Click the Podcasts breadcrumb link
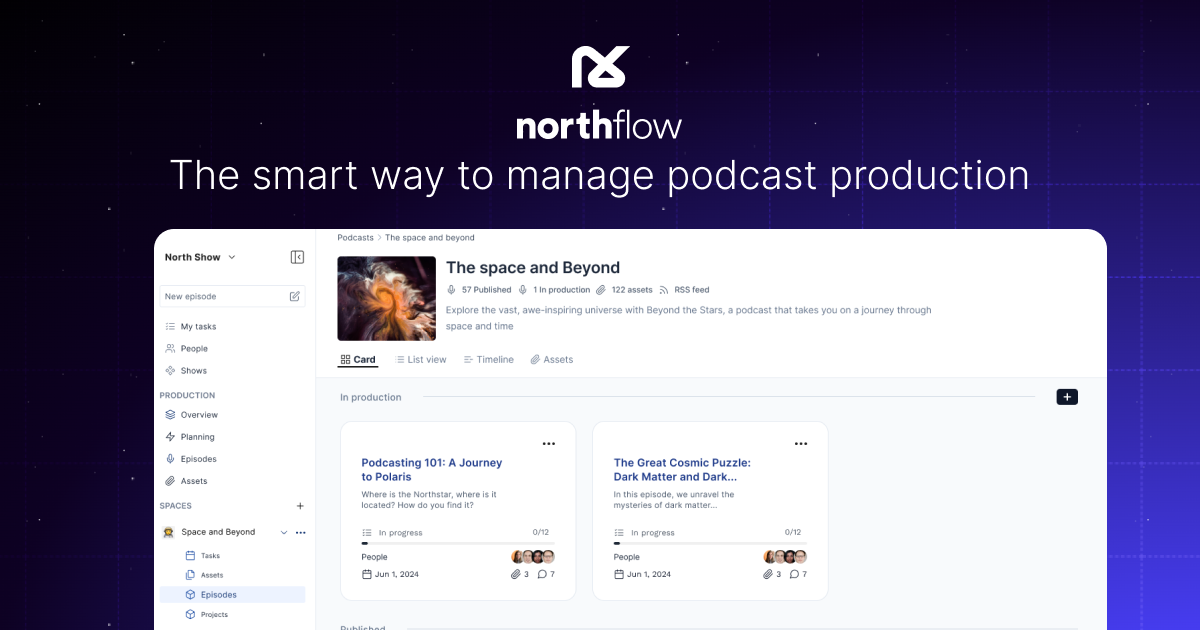The image size is (1200, 630). (355, 237)
